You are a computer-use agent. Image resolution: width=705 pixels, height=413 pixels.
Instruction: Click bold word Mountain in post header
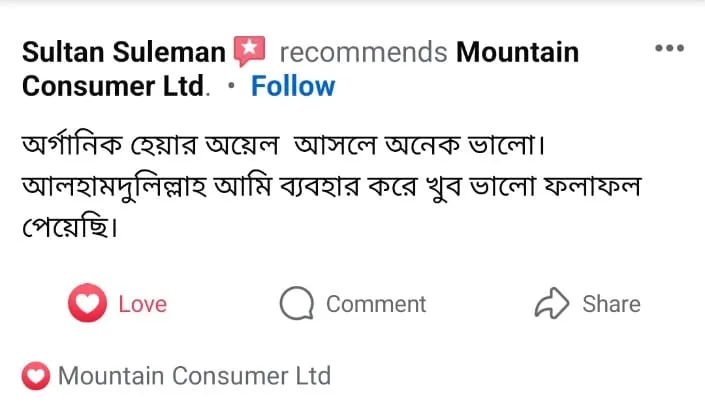tap(517, 51)
